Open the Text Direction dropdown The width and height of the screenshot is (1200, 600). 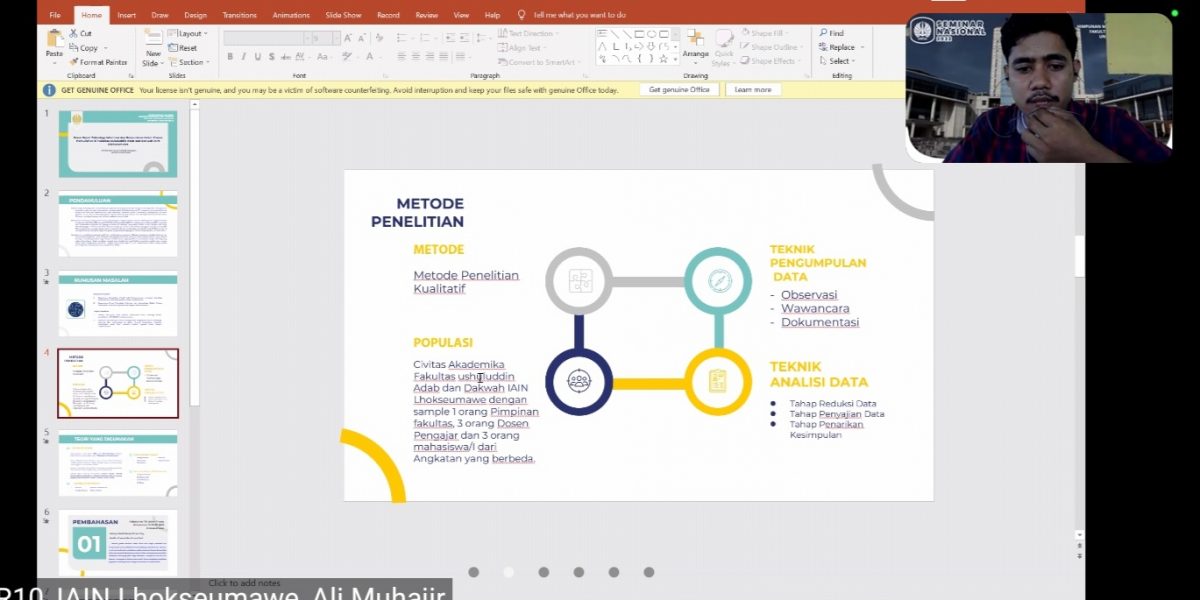pos(529,33)
